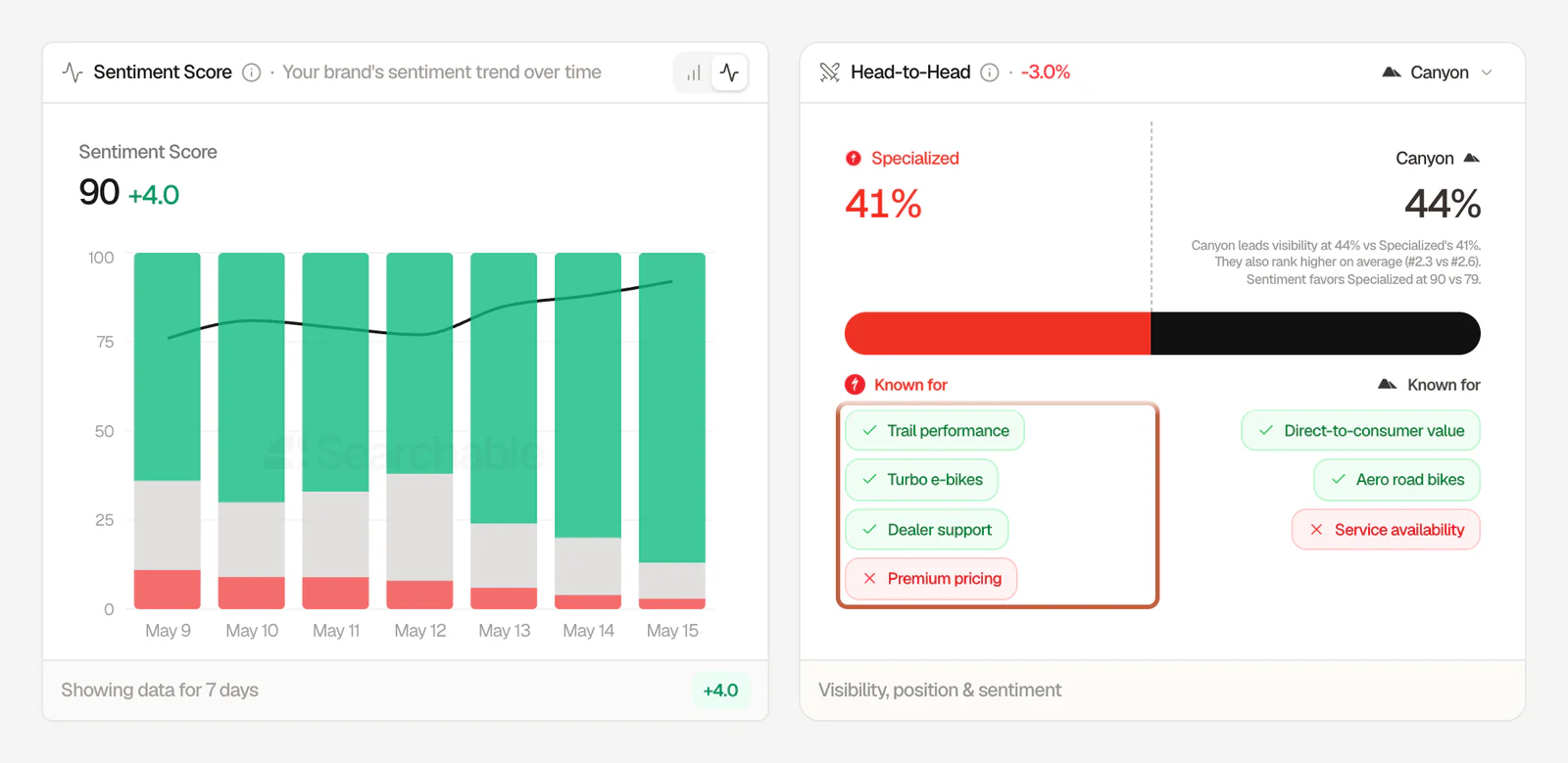Click the checkmark on Direct-to-consumer value

click(1265, 431)
